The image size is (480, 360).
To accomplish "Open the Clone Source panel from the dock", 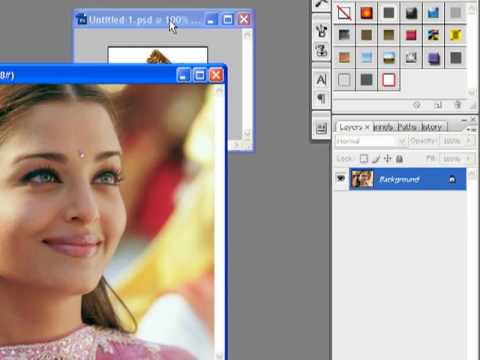I will tap(321, 51).
